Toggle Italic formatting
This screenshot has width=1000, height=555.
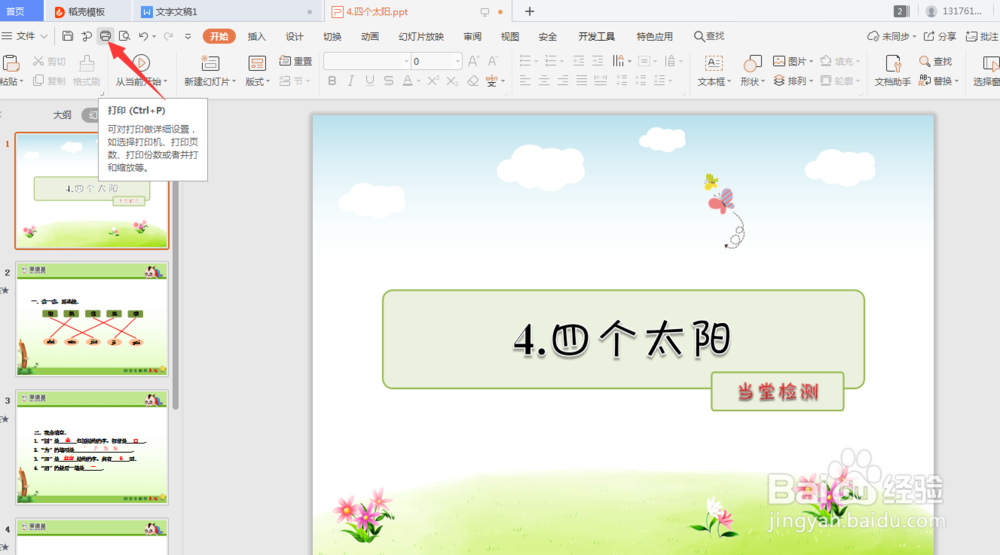tap(351, 81)
